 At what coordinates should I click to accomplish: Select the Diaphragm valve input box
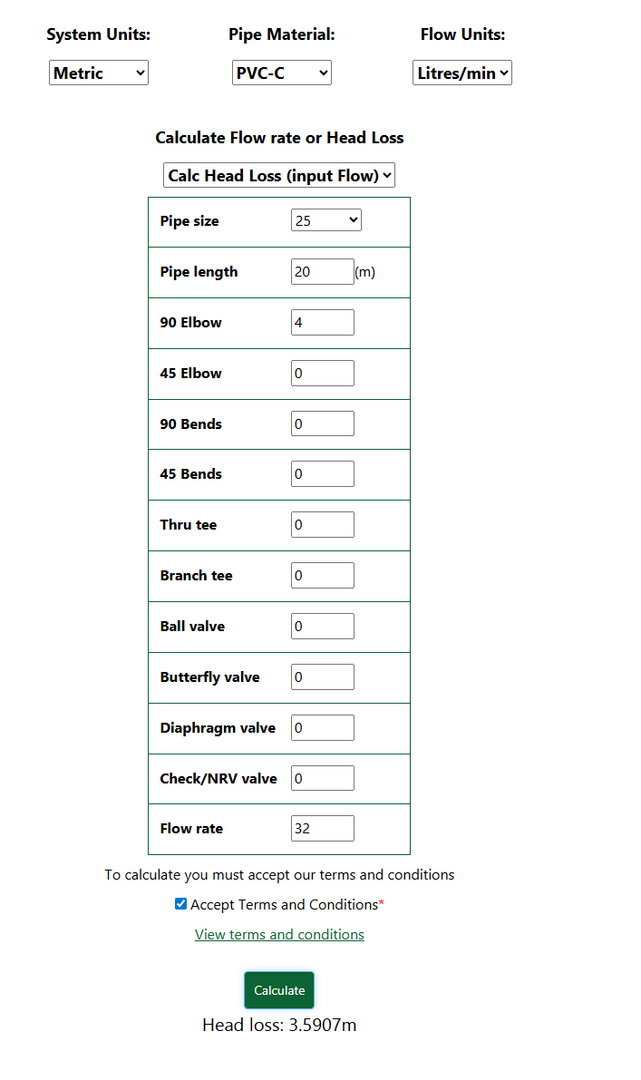pyautogui.click(x=322, y=728)
